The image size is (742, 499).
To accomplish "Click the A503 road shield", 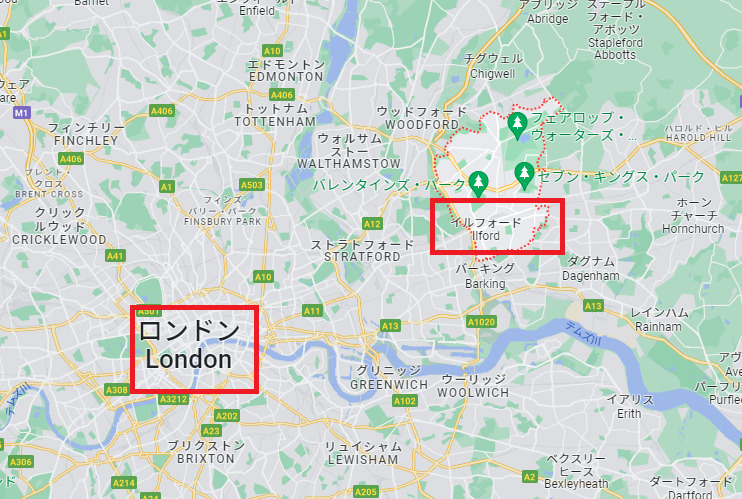I will [x=252, y=185].
